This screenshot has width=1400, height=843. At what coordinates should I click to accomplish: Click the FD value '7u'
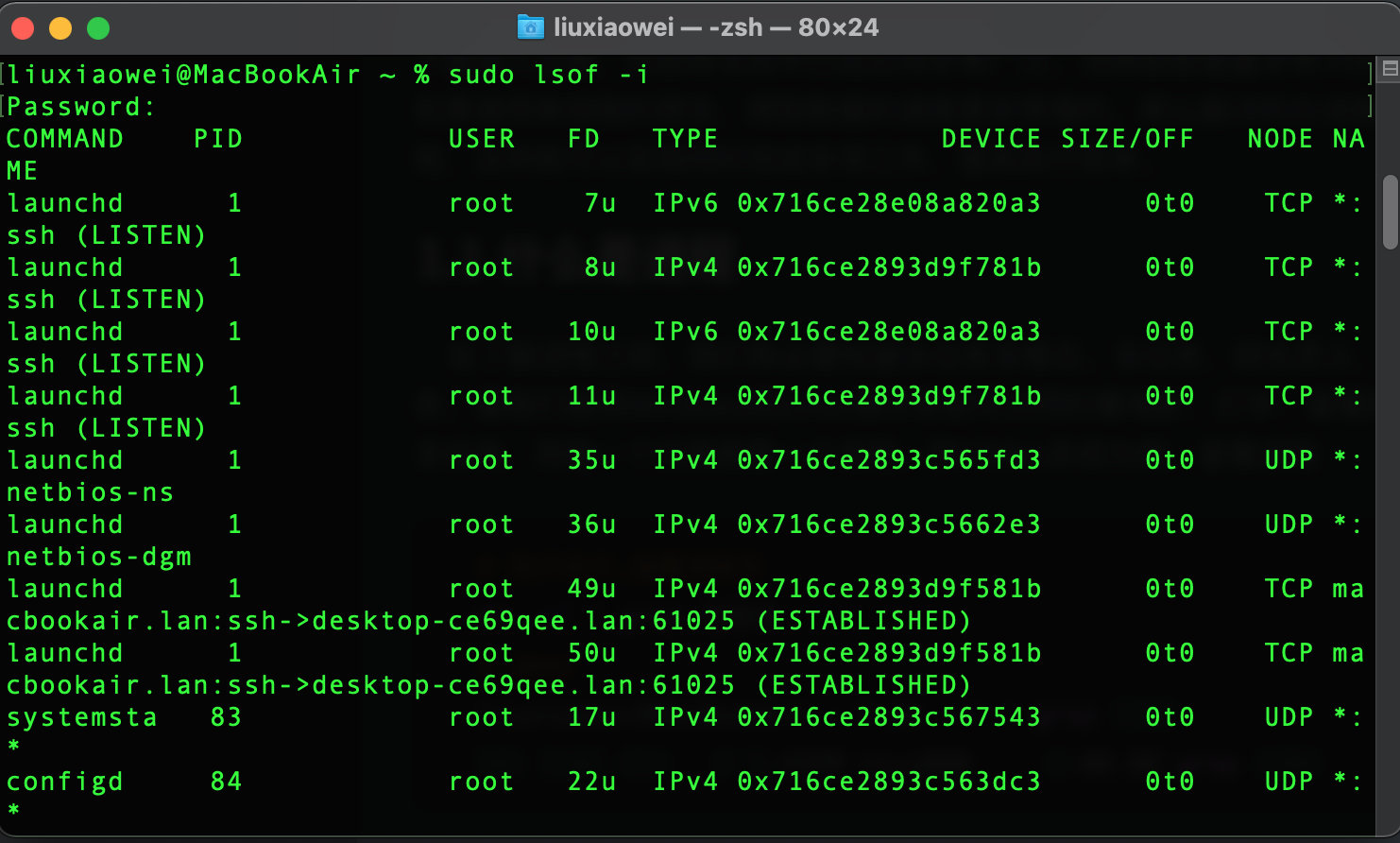(601, 203)
